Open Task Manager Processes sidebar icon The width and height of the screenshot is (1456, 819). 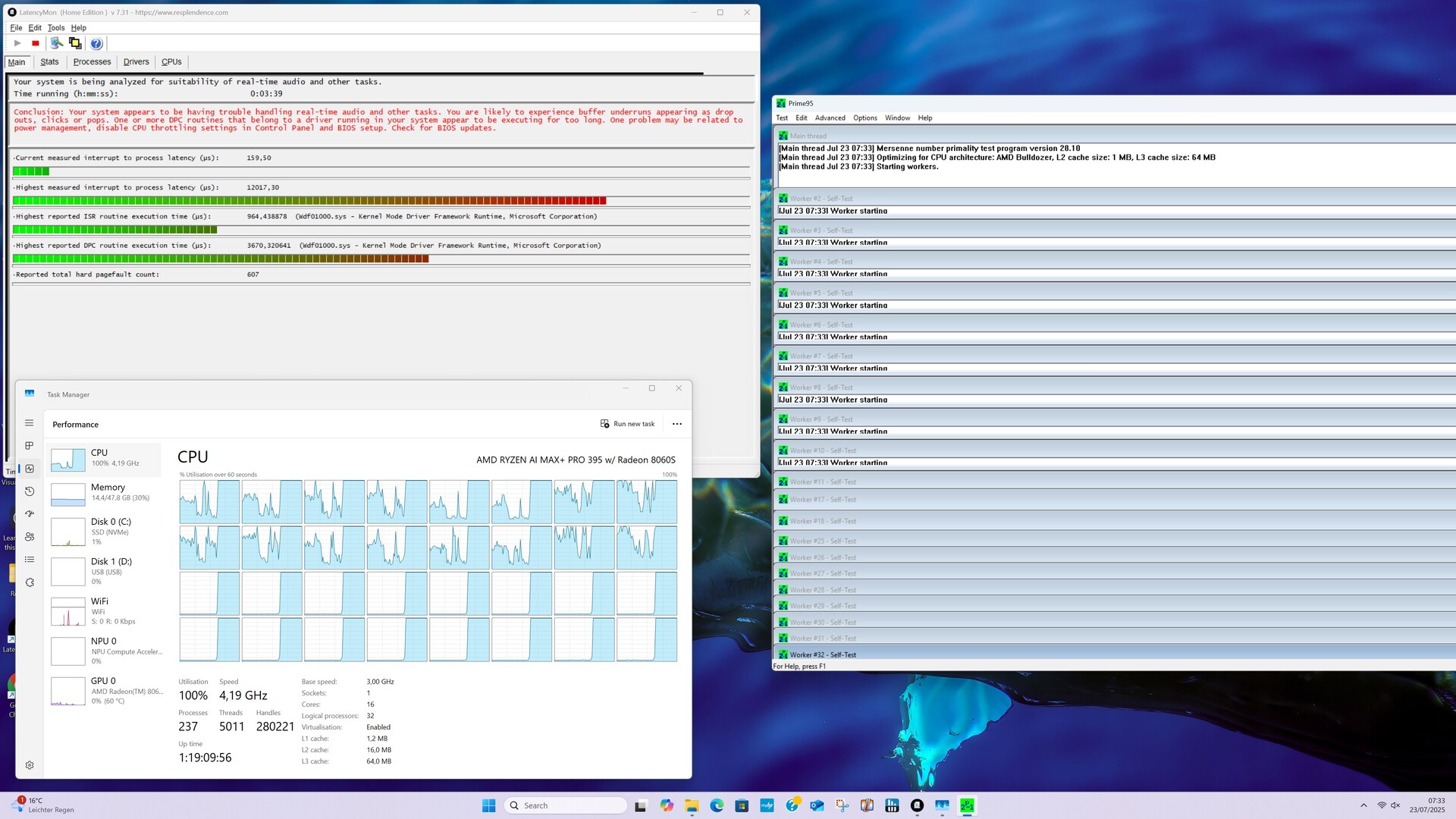(30, 446)
